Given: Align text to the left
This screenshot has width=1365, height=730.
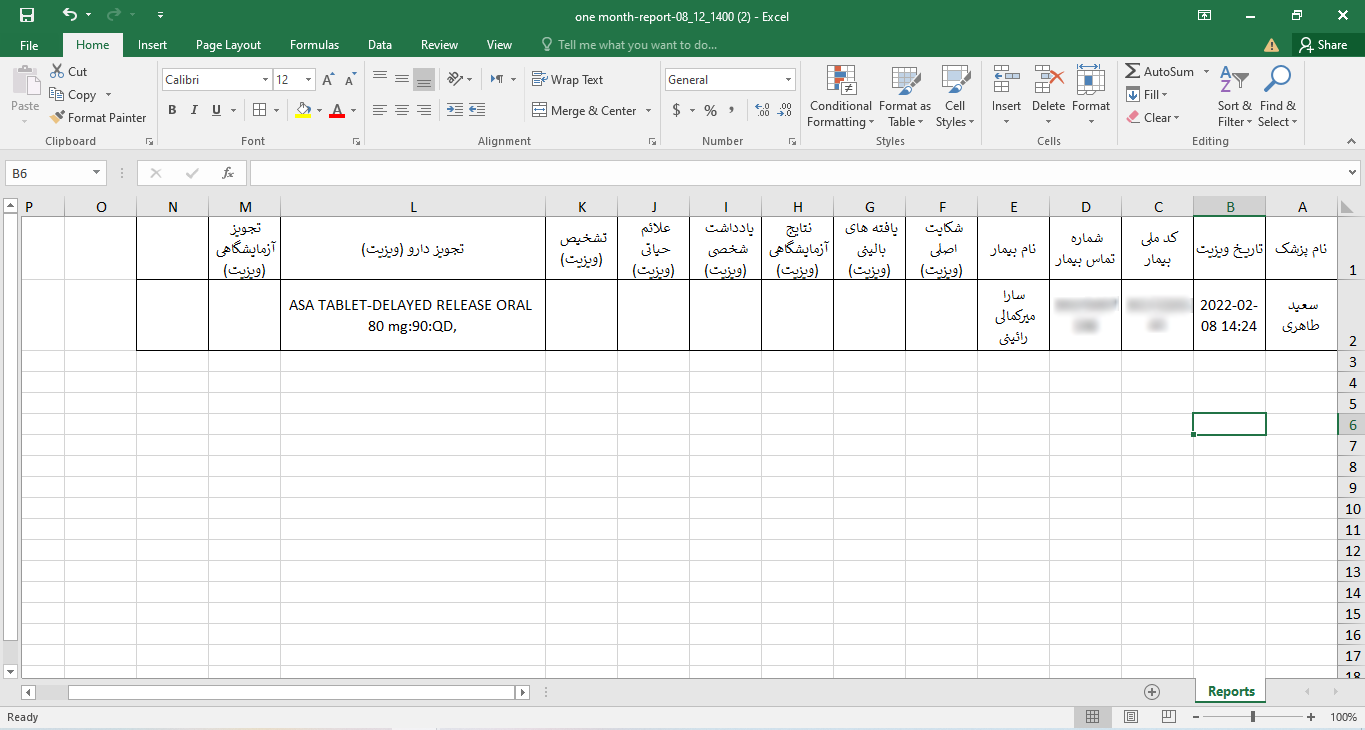Looking at the screenshot, I should pos(379,110).
